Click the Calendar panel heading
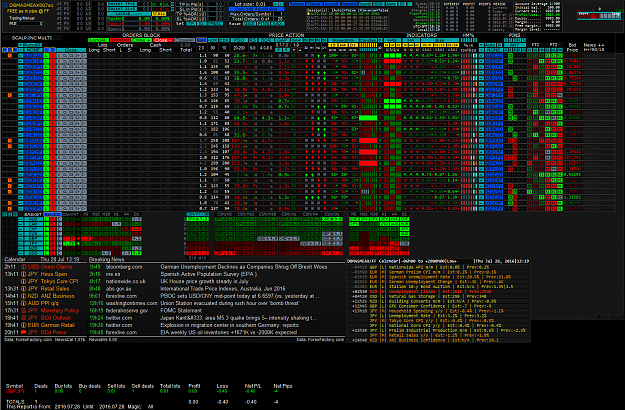 point(14,259)
